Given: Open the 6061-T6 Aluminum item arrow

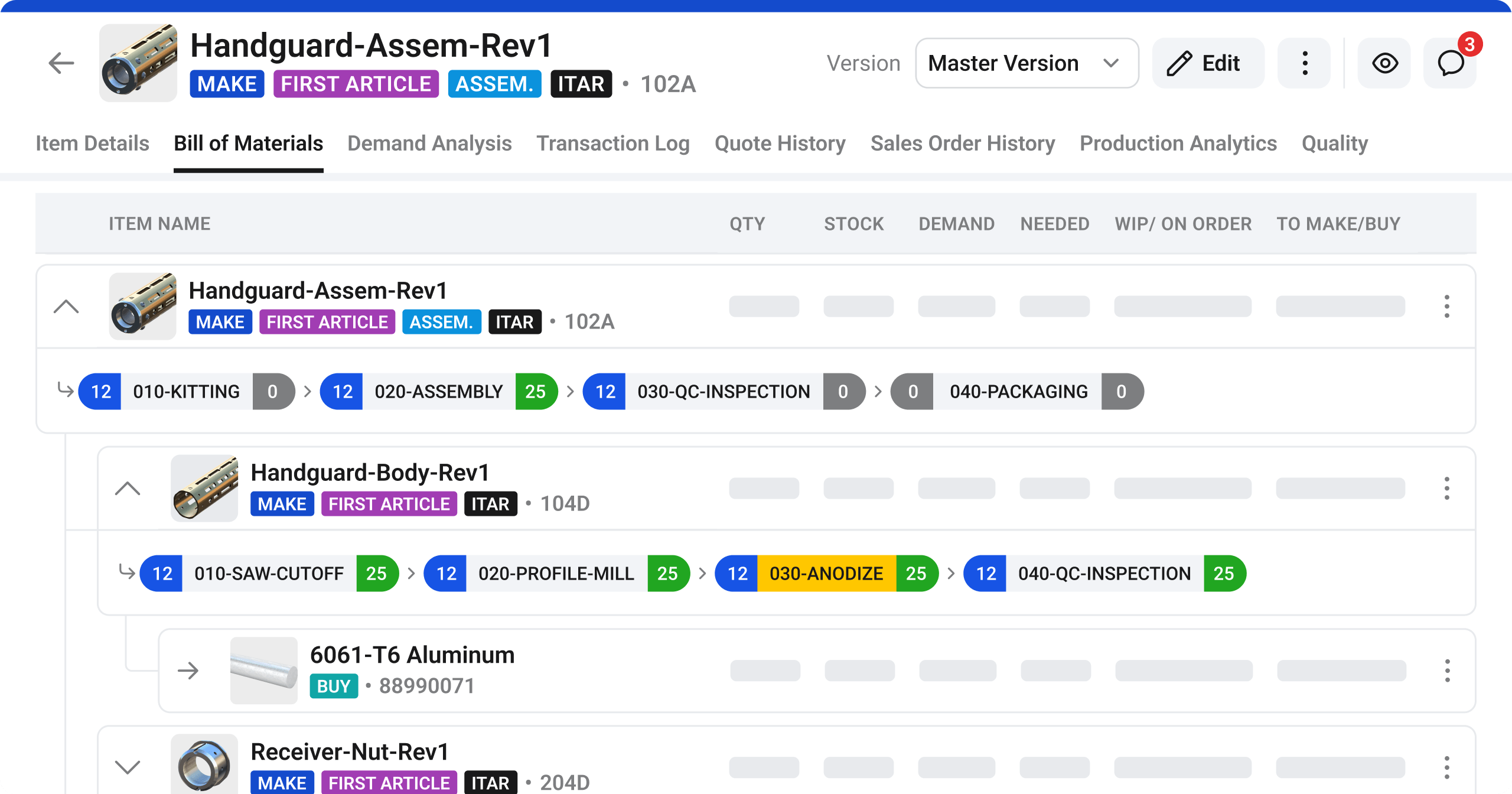Looking at the screenshot, I should [188, 671].
